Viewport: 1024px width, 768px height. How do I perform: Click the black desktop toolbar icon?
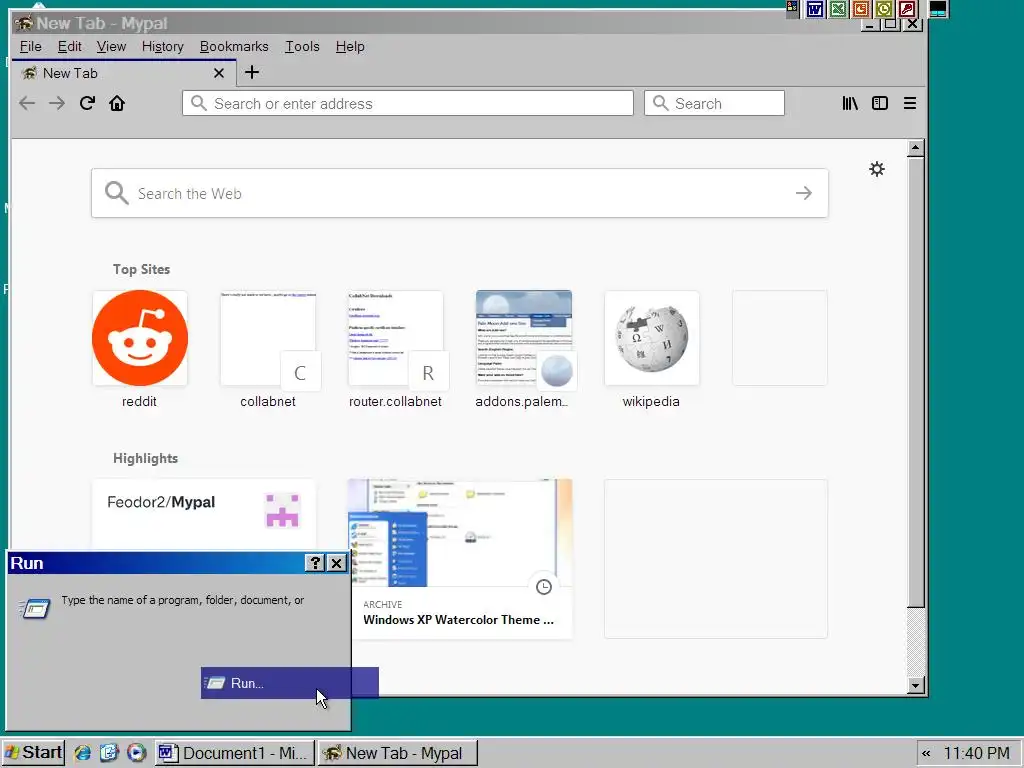[x=938, y=8]
